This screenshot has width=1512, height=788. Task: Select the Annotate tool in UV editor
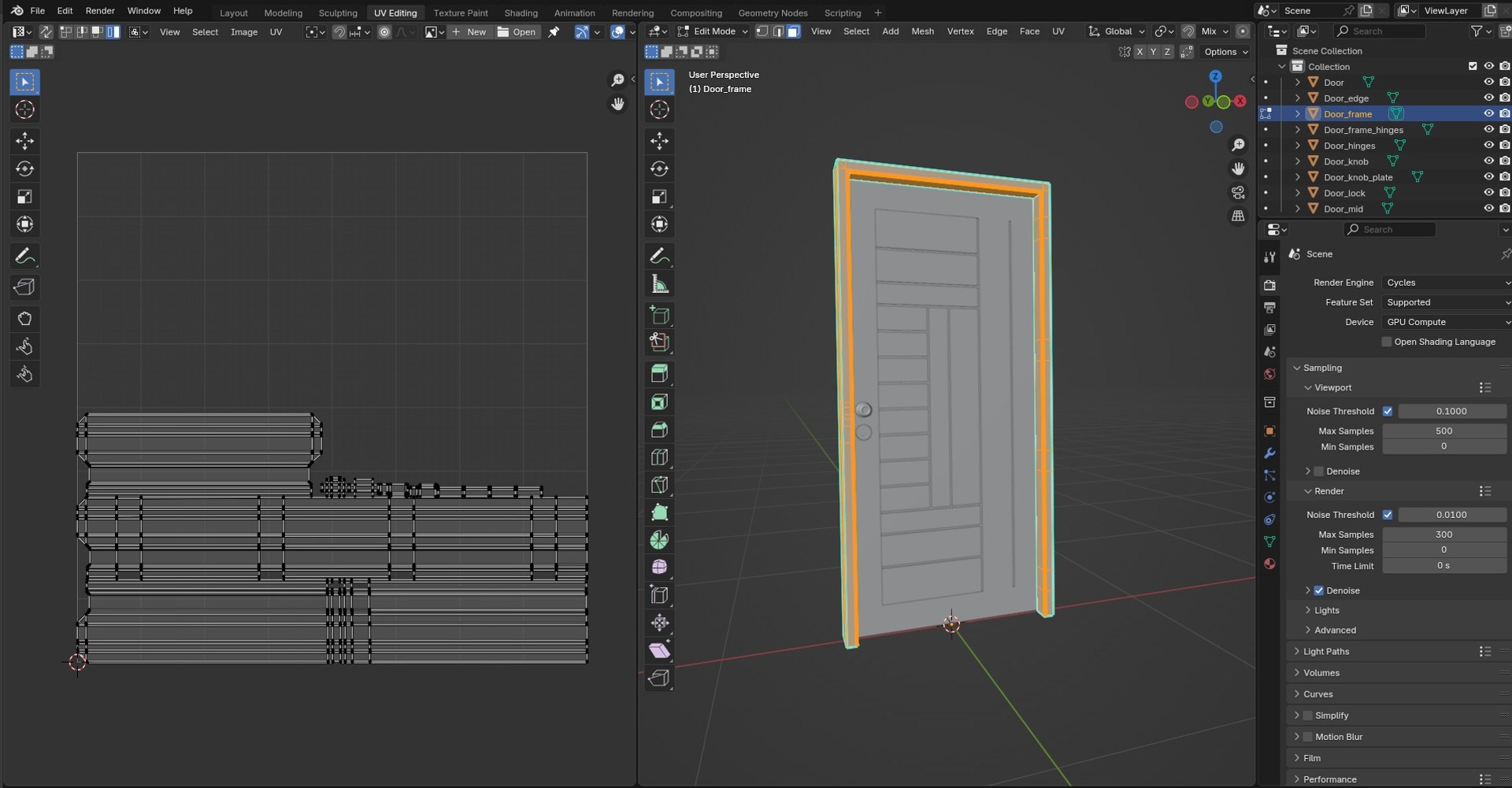coord(24,256)
